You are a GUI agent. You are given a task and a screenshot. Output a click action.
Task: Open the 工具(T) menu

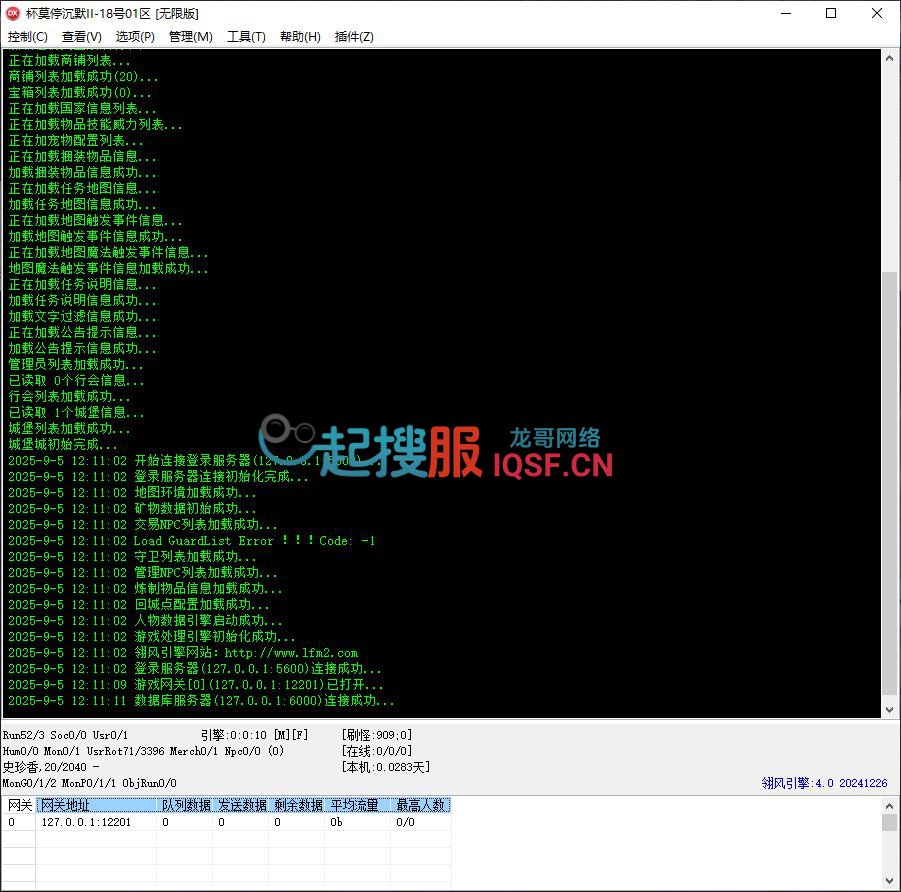246,37
